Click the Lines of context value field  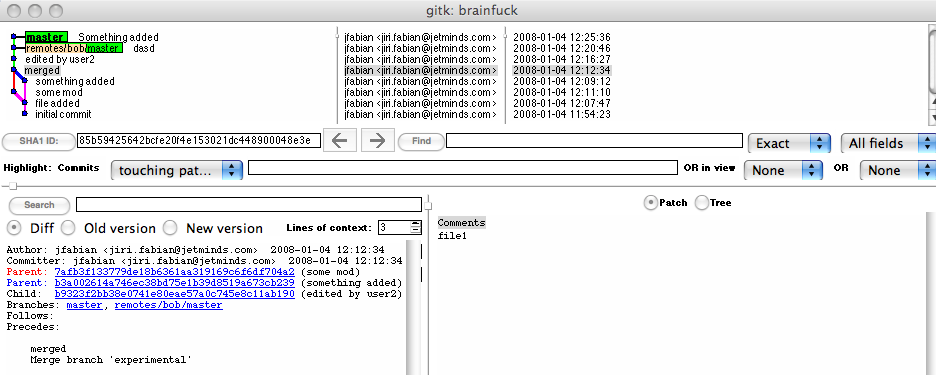pos(394,228)
